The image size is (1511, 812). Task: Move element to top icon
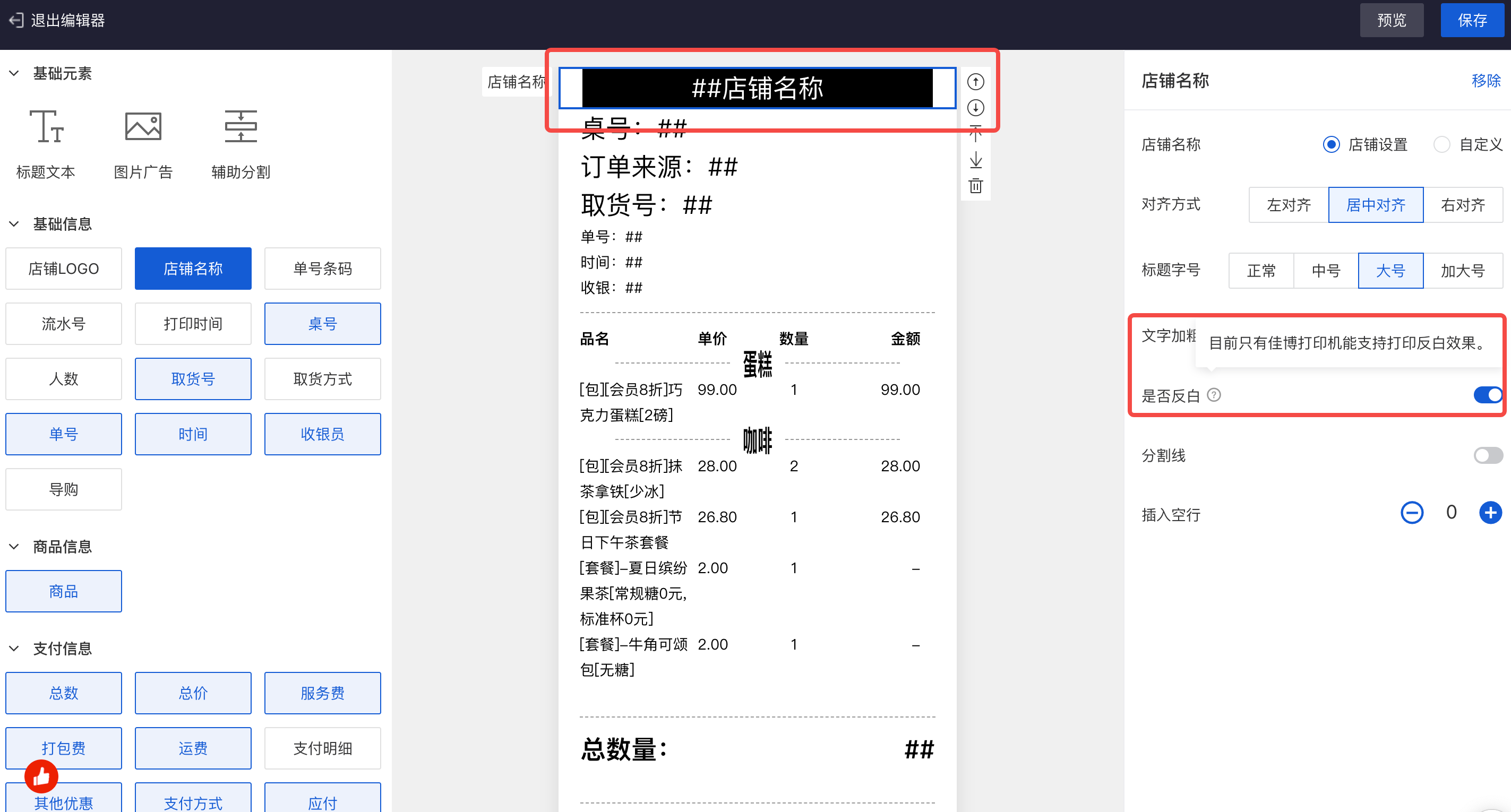coord(975,134)
